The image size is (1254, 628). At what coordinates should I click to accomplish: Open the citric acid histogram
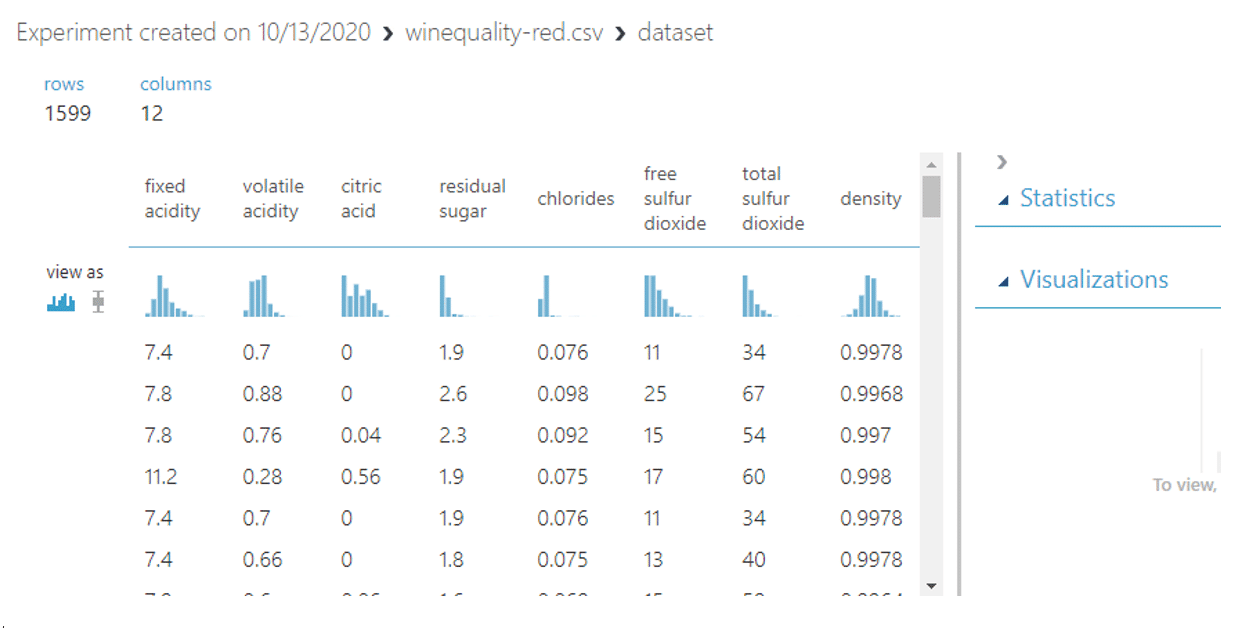click(364, 296)
